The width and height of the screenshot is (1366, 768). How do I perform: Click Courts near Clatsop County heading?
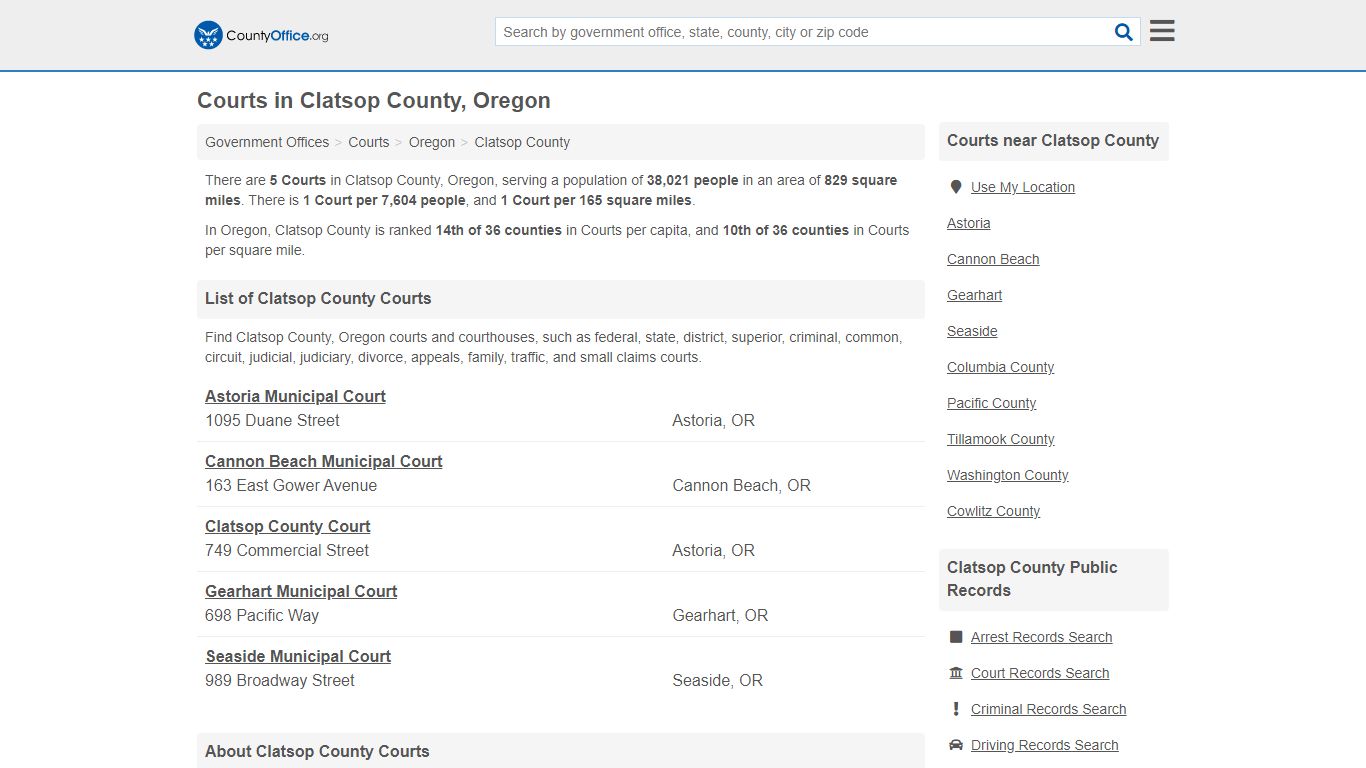click(x=1053, y=141)
